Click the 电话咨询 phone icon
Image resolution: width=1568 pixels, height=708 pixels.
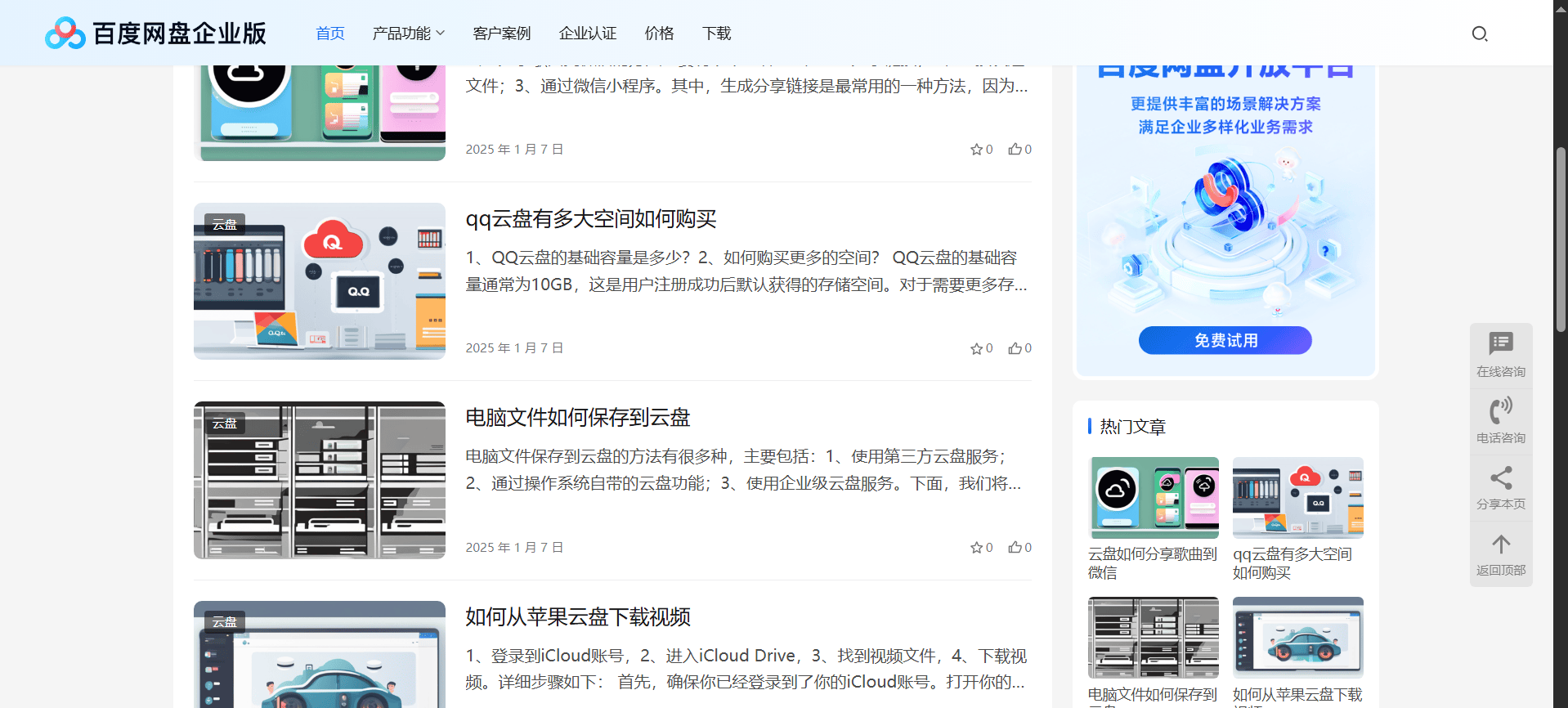coord(1501,410)
